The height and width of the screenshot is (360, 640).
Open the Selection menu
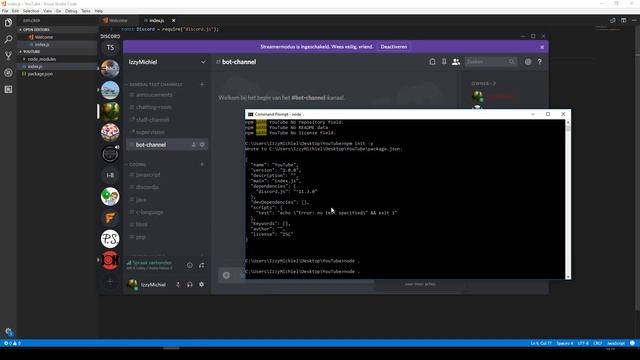click(x=31, y=11)
